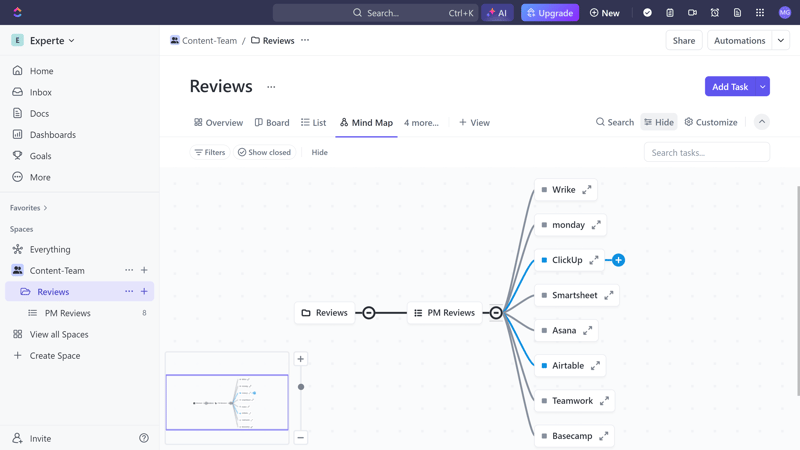Open PM Reviews list in sidebar
Image resolution: width=800 pixels, height=450 pixels.
click(67, 313)
